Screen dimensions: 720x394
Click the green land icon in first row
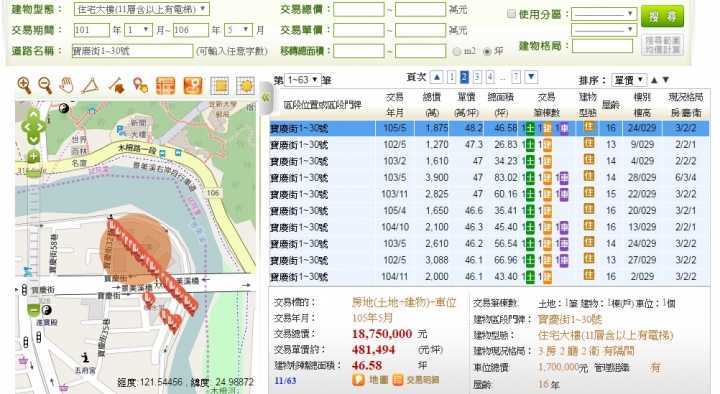click(x=530, y=129)
